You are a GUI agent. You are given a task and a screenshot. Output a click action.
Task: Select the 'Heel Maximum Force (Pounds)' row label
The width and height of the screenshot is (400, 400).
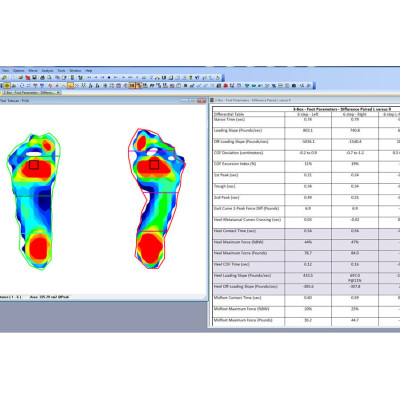(240, 253)
